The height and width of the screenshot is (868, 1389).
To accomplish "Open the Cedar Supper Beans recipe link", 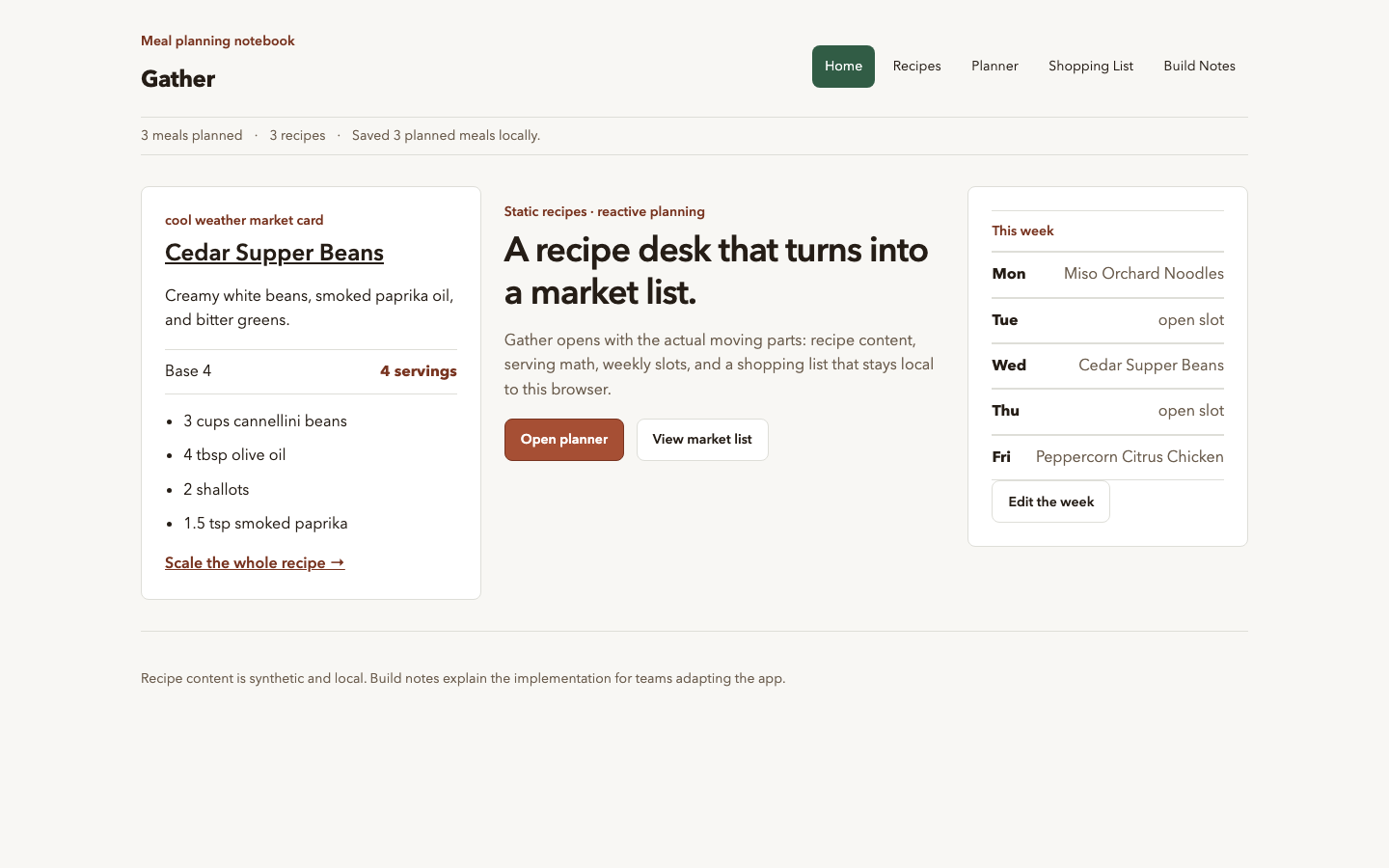I will pyautogui.click(x=274, y=253).
